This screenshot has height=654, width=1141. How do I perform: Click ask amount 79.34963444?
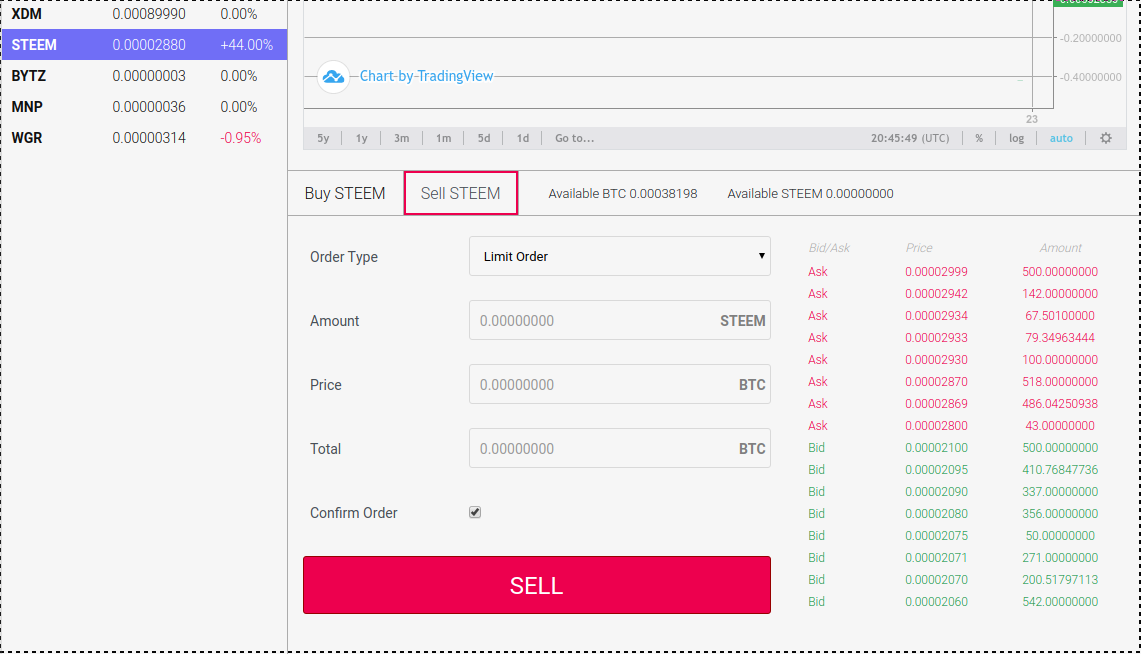[x=1060, y=338]
